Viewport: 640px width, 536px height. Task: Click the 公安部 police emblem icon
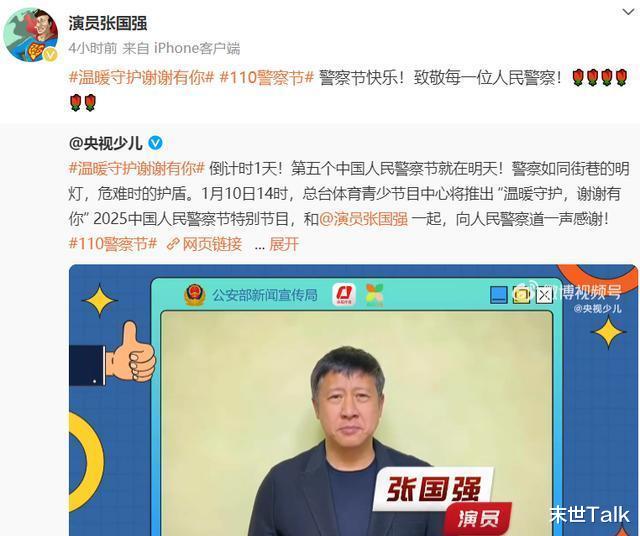(x=194, y=295)
